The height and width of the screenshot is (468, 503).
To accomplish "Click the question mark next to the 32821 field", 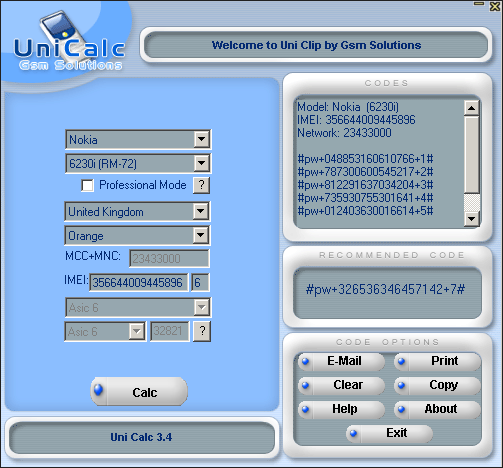I will click(202, 331).
